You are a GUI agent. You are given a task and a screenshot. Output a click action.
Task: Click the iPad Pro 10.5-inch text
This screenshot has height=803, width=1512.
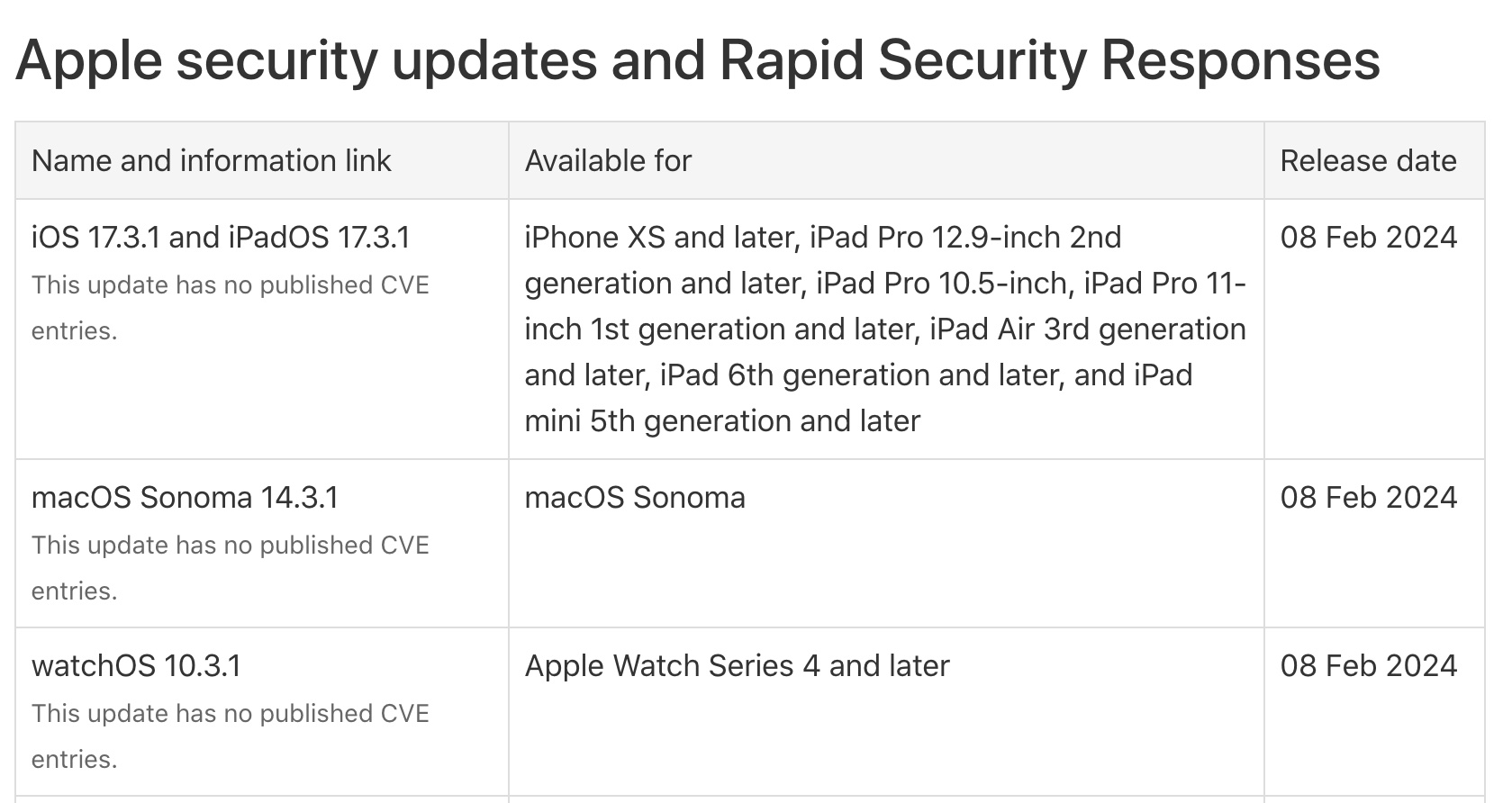pyautogui.click(x=943, y=284)
